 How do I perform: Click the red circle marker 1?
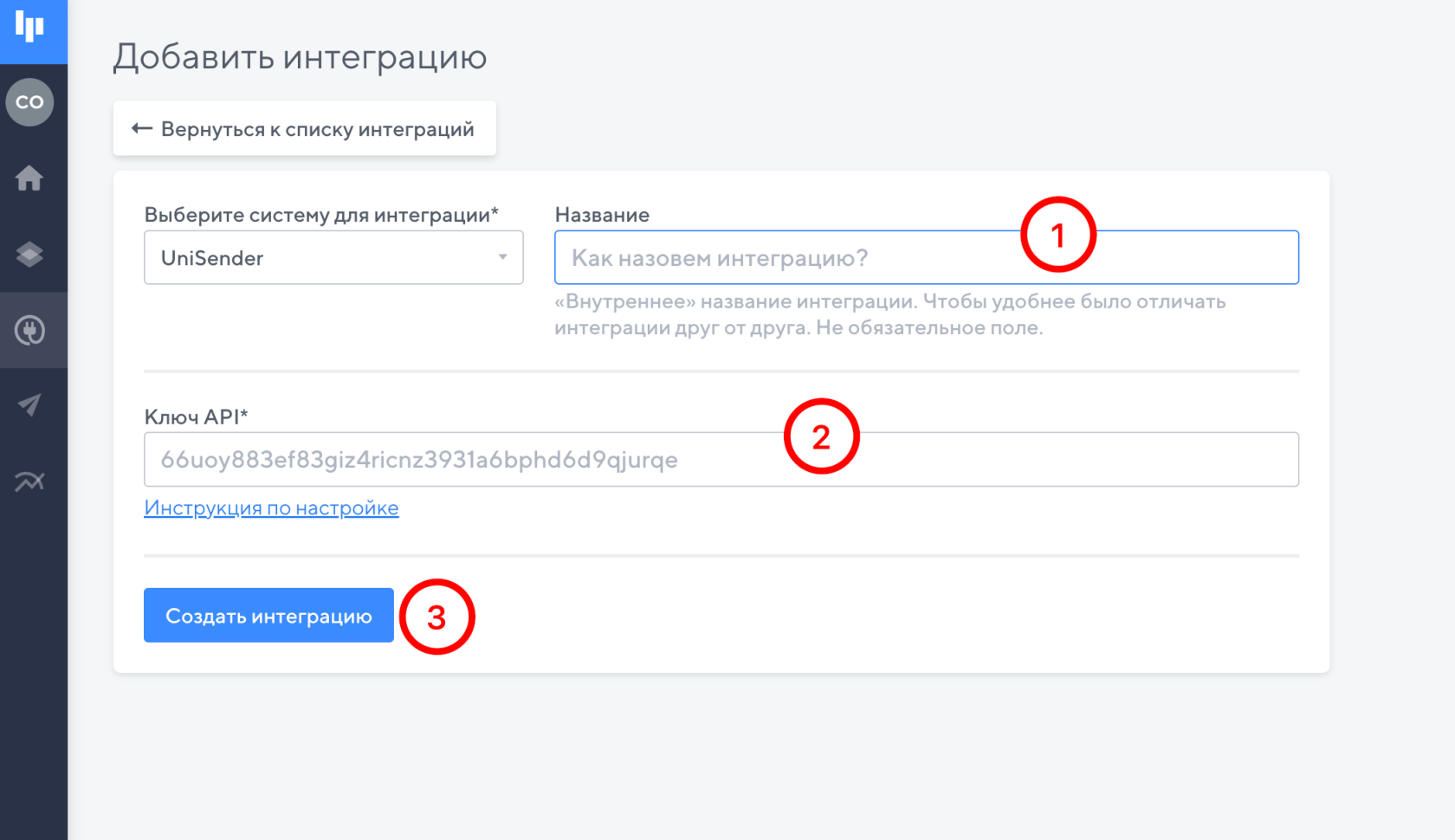[1057, 235]
